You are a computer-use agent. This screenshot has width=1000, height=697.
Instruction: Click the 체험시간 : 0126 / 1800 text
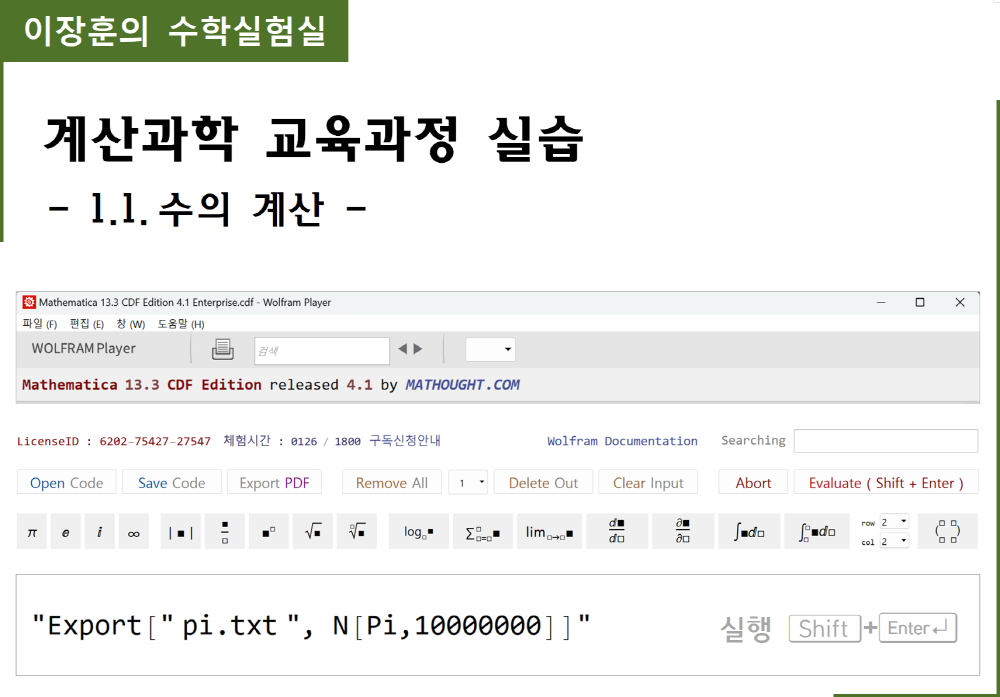[292, 441]
